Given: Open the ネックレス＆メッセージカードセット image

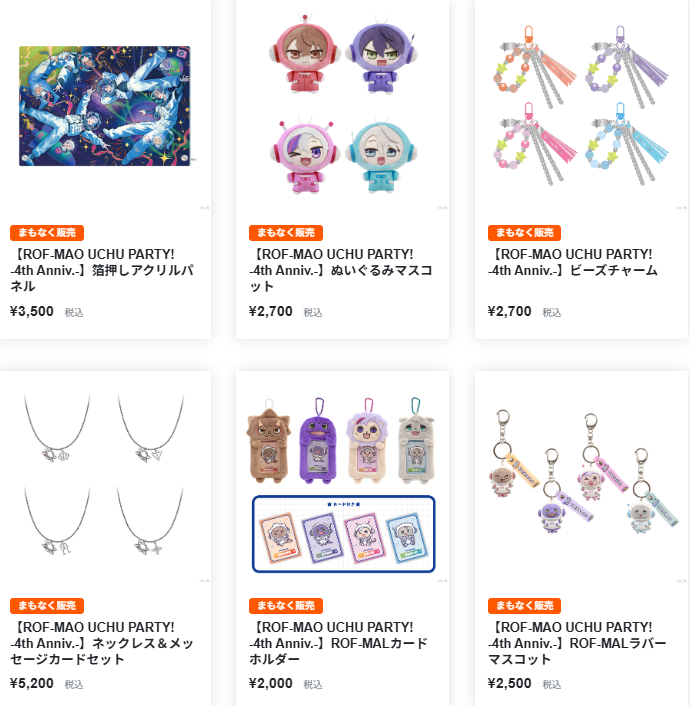Looking at the screenshot, I should tap(105, 478).
